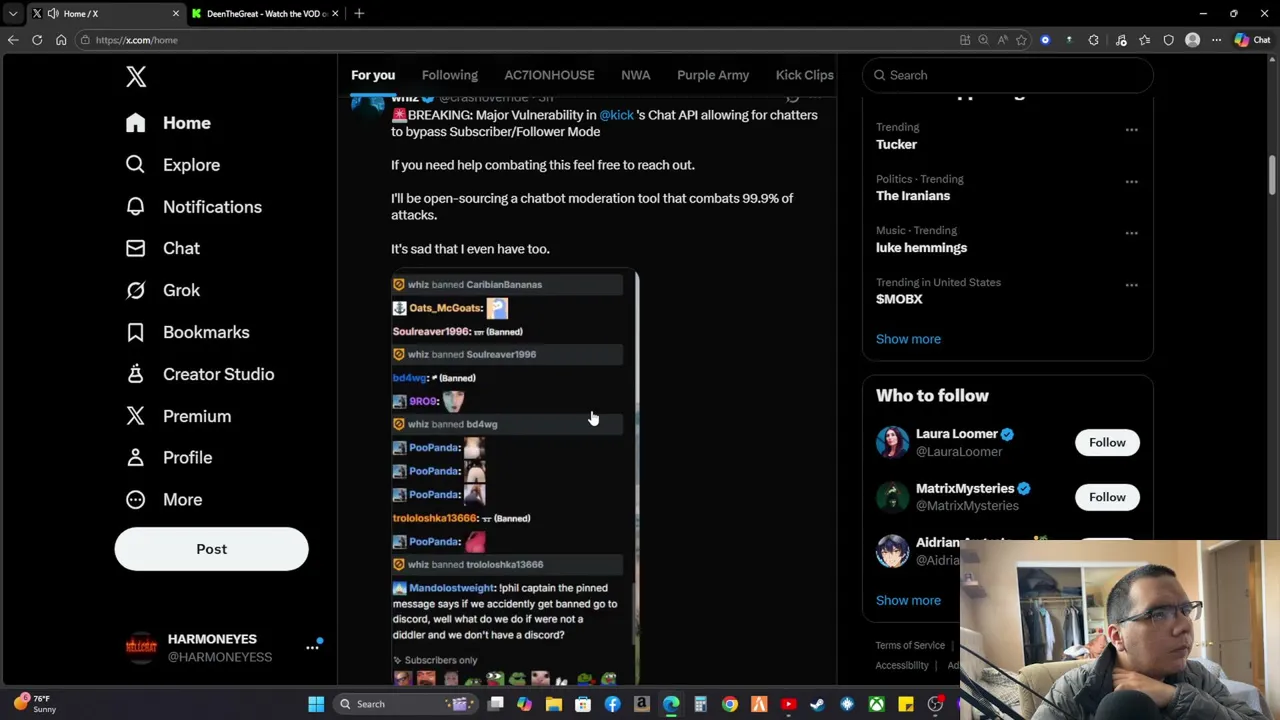Follow MatrixMysteries
Image resolution: width=1280 pixels, height=720 pixels.
[x=1107, y=497]
